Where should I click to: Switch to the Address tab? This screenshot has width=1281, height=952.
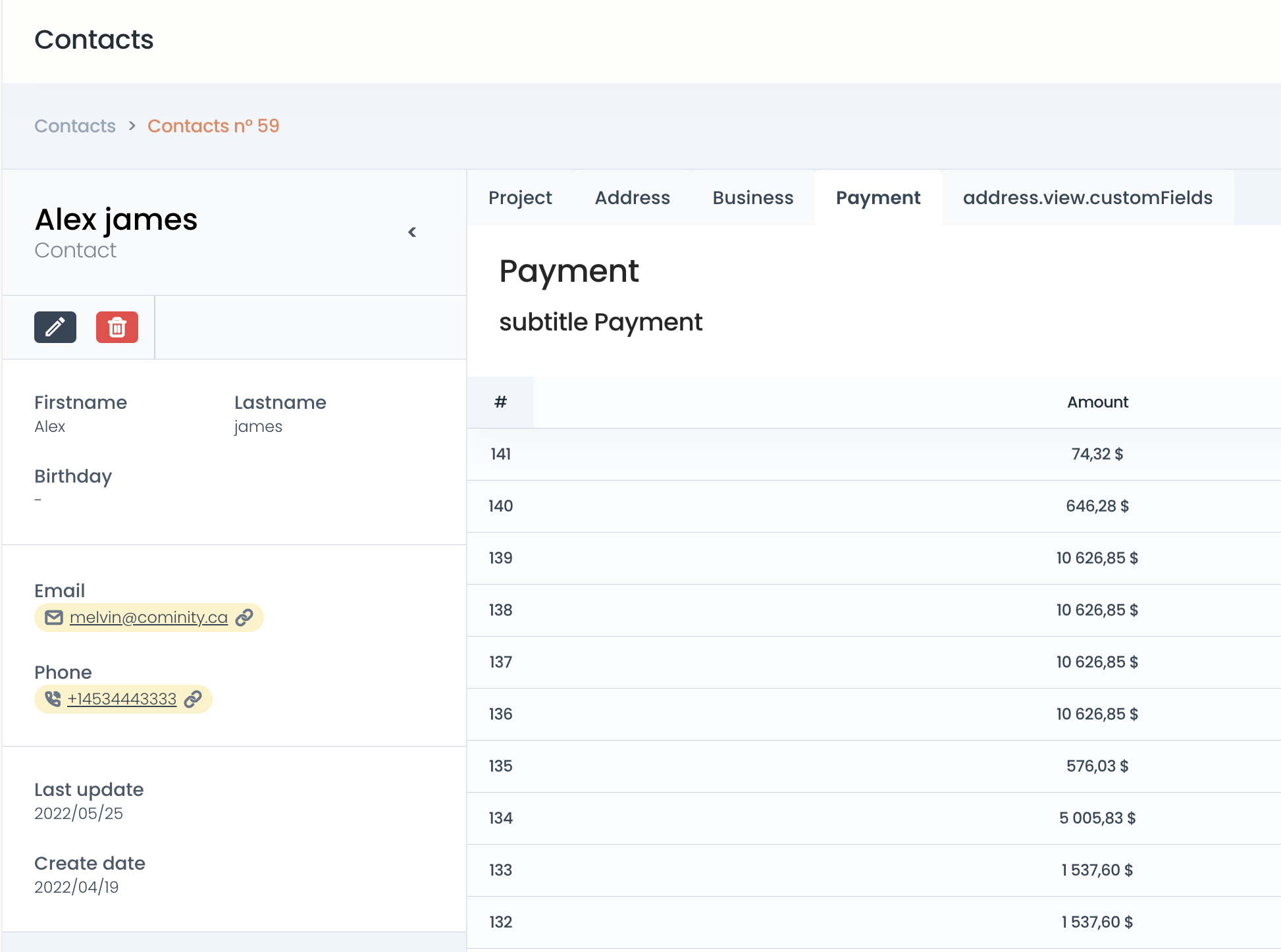(x=633, y=198)
